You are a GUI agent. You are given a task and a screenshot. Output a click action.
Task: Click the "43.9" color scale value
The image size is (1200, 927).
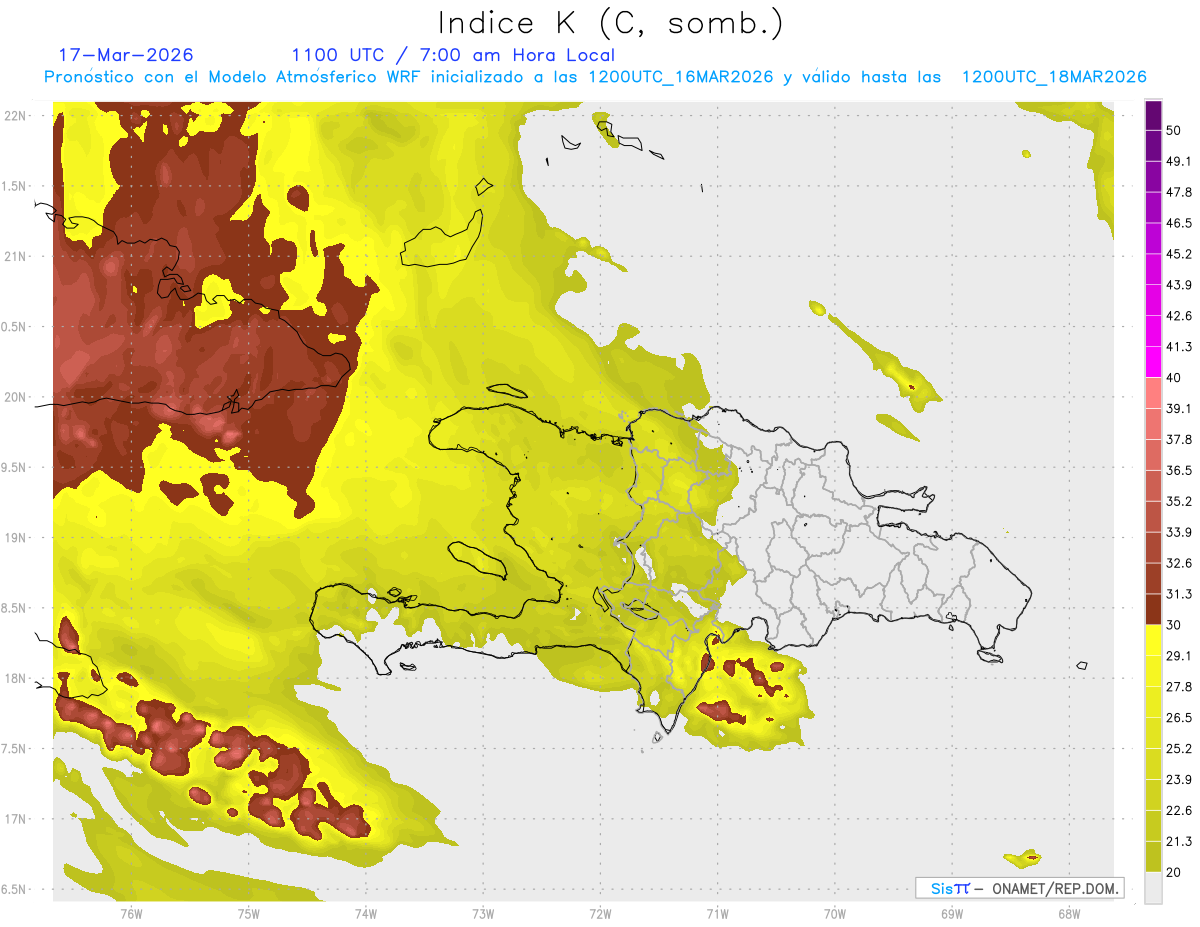point(1179,285)
